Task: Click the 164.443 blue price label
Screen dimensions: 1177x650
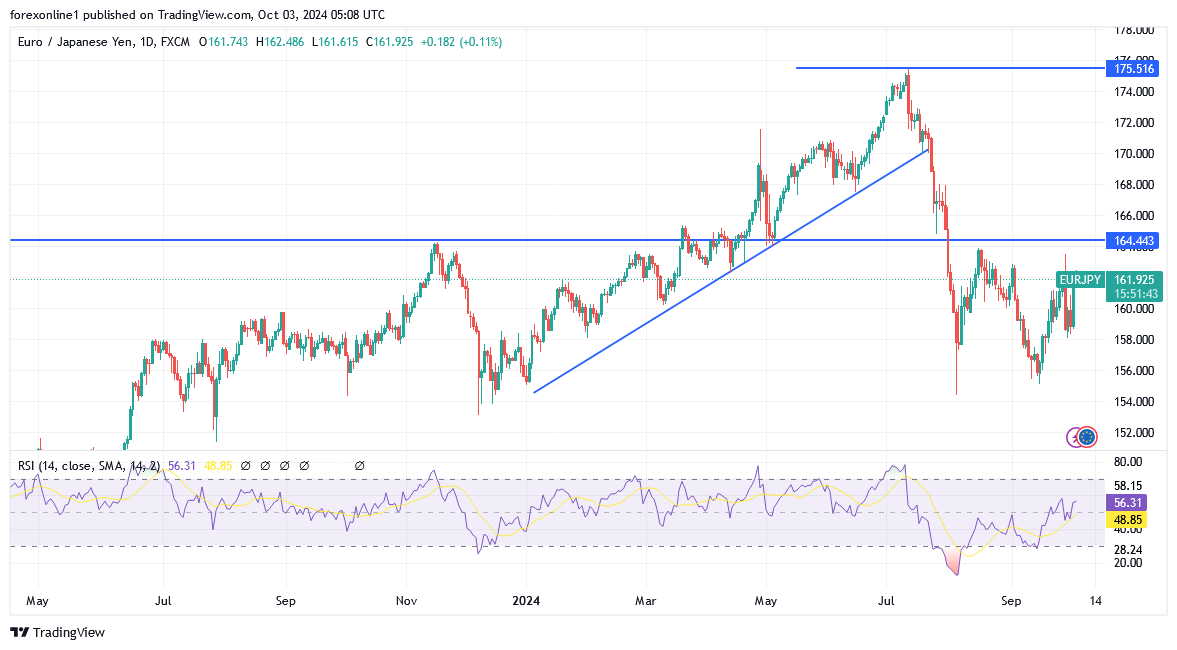Action: [x=1132, y=240]
